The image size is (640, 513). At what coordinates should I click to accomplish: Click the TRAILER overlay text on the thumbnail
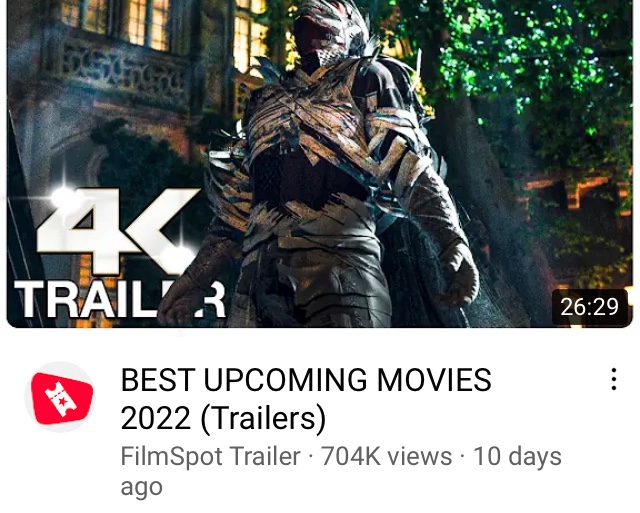tap(120, 300)
